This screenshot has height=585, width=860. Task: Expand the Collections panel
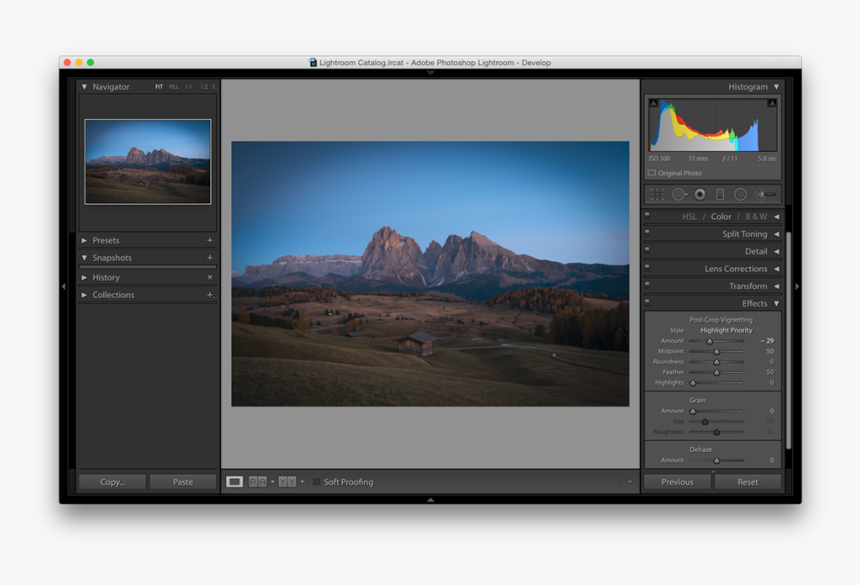(84, 295)
